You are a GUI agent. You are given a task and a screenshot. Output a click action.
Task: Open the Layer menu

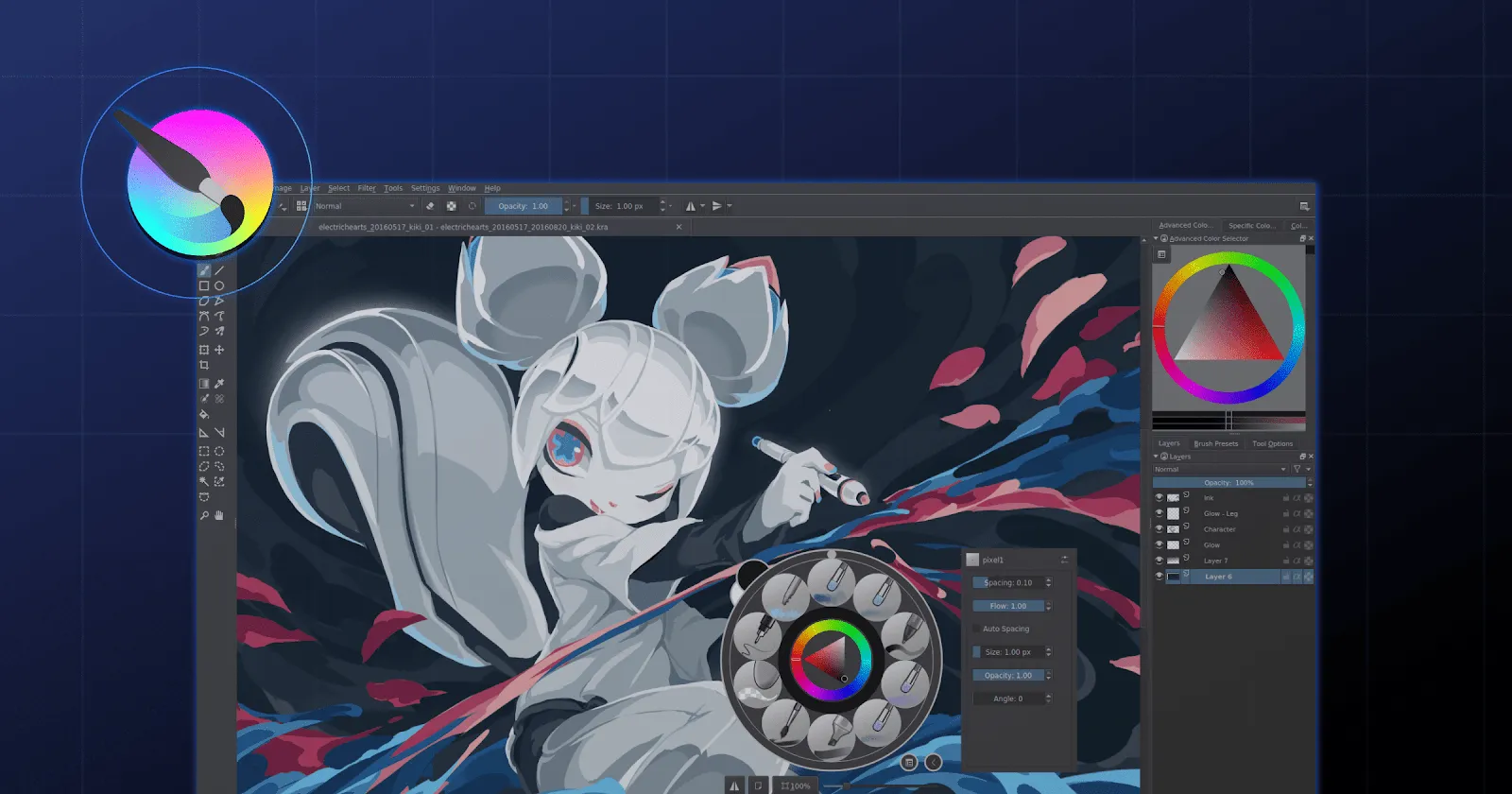click(310, 188)
